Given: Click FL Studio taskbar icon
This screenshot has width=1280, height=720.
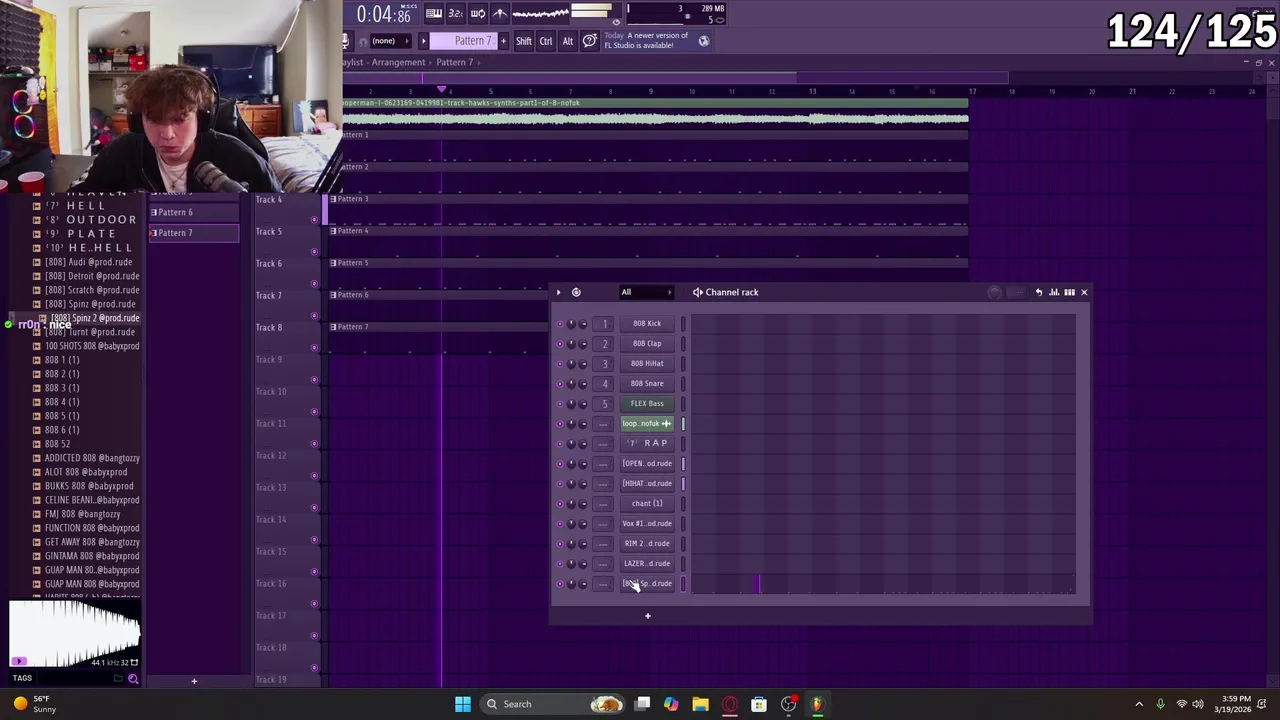Looking at the screenshot, I should [817, 704].
